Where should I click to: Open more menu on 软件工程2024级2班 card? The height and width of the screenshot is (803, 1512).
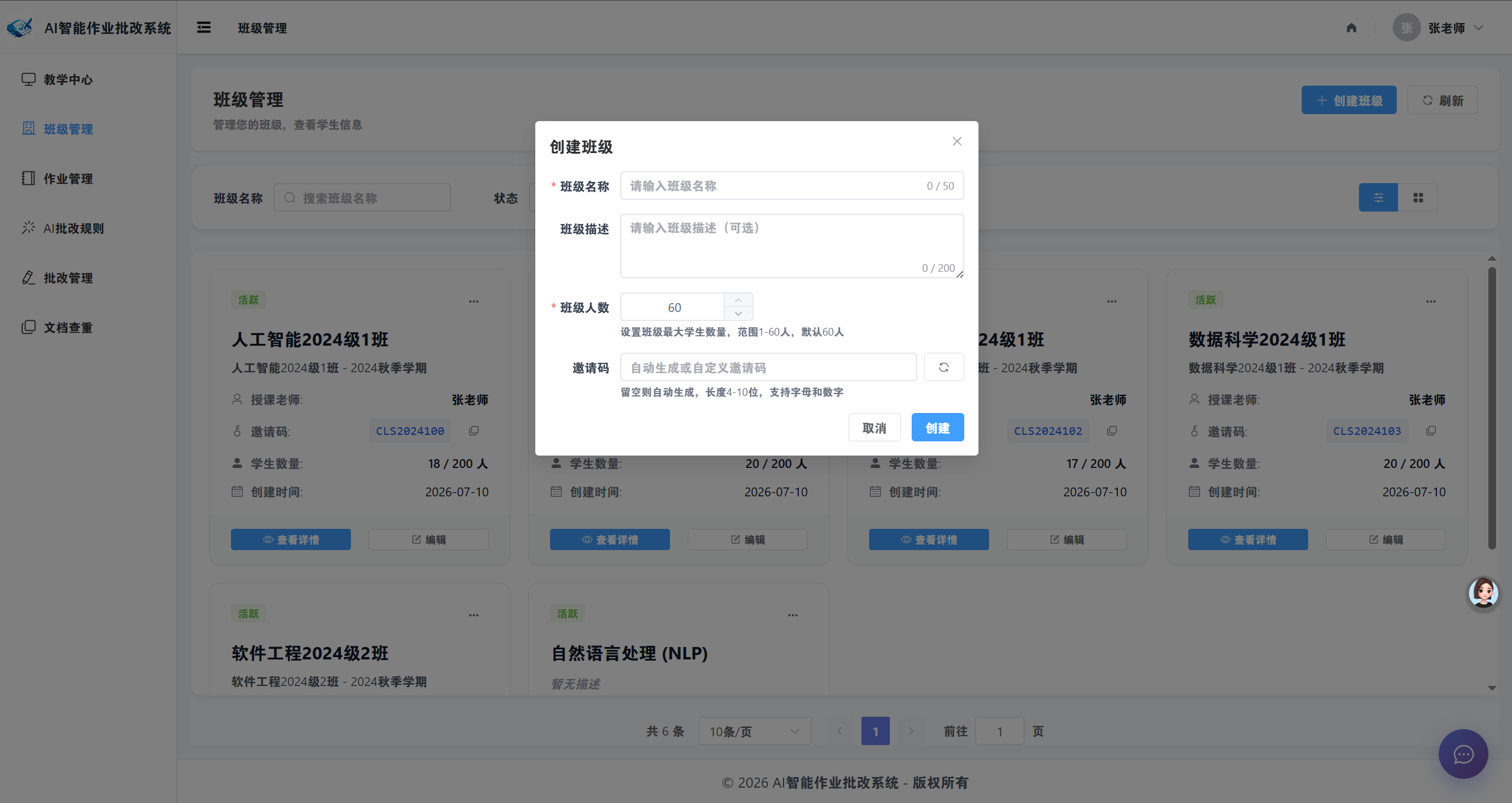point(474,615)
